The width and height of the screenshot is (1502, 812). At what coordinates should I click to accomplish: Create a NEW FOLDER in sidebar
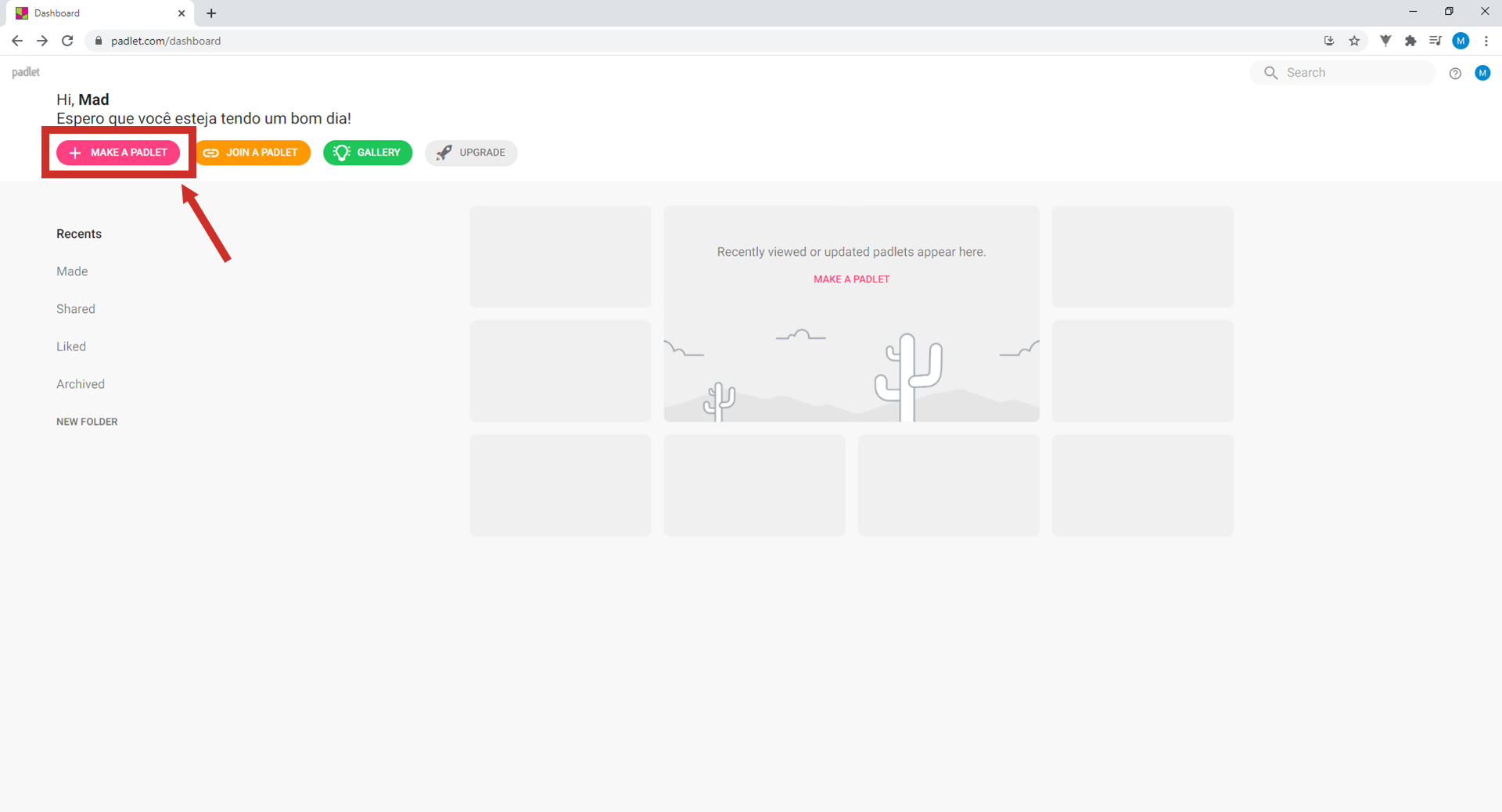(x=87, y=422)
